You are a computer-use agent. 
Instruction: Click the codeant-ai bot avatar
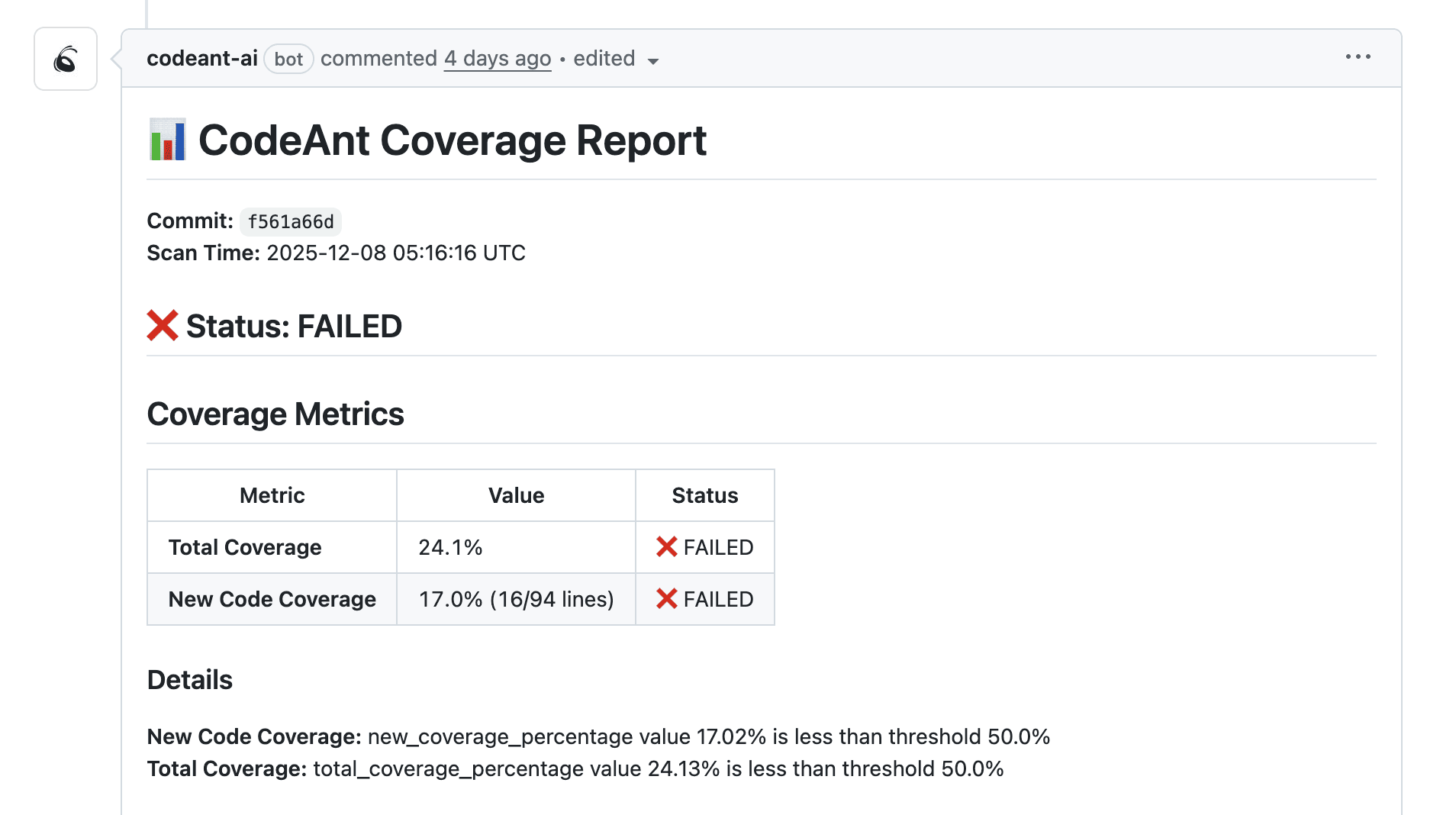(x=65, y=59)
